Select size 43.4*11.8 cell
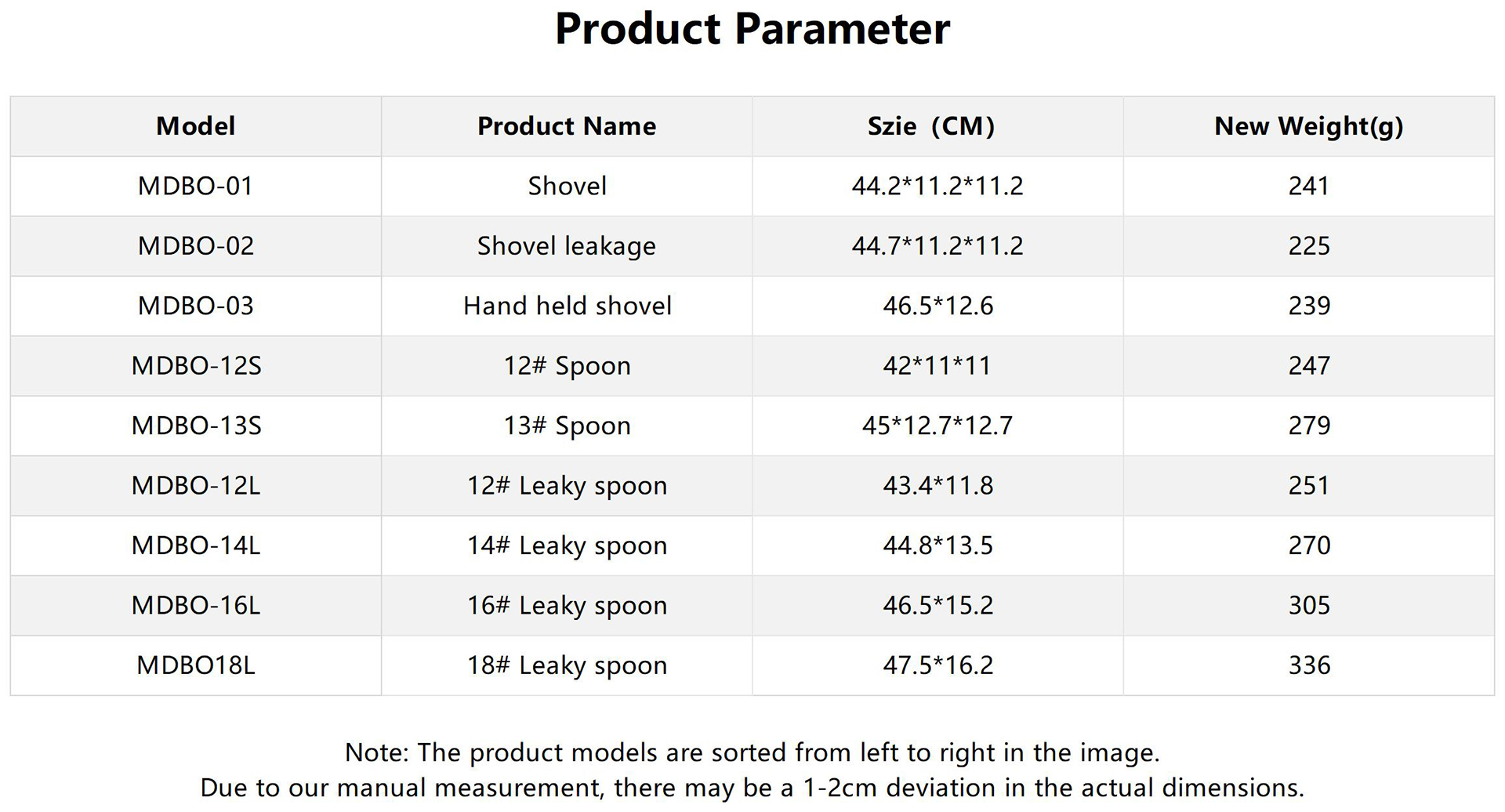The width and height of the screenshot is (1505, 812). click(x=937, y=485)
